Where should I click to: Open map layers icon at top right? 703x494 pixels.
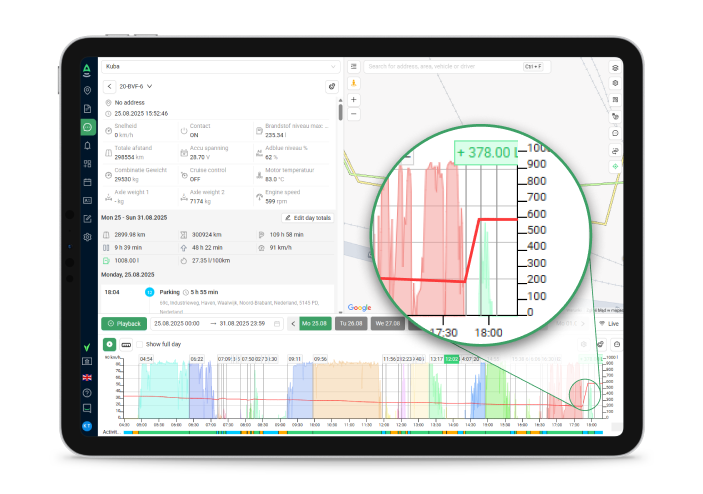coord(615,67)
